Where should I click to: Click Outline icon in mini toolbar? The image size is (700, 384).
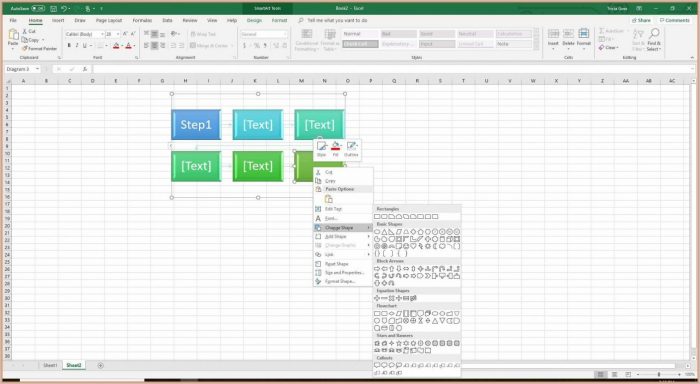351,146
